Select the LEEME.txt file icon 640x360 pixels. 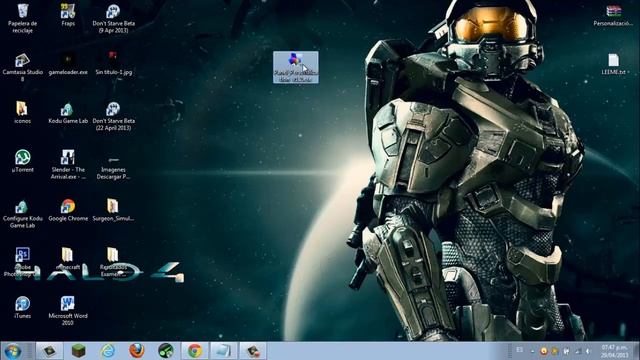613,64
